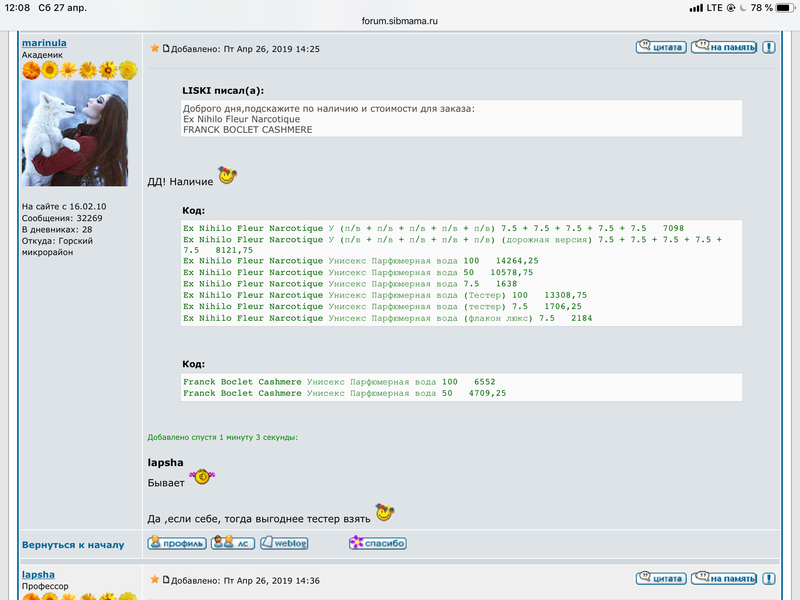
Task: Select Fleur Narcotique tester 7.5 line 1706,25
Action: [382, 306]
